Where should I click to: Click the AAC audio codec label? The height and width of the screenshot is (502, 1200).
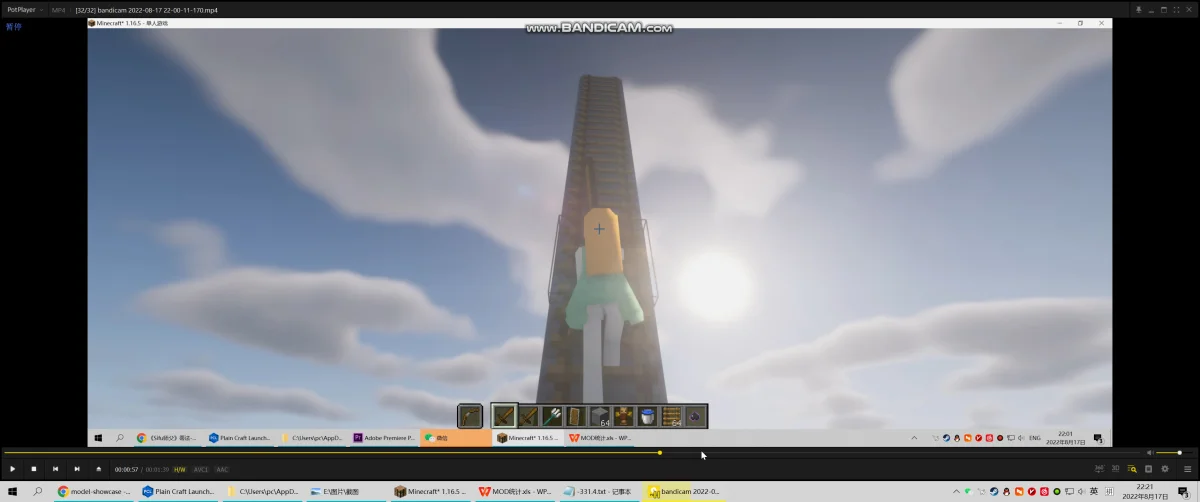(222, 469)
